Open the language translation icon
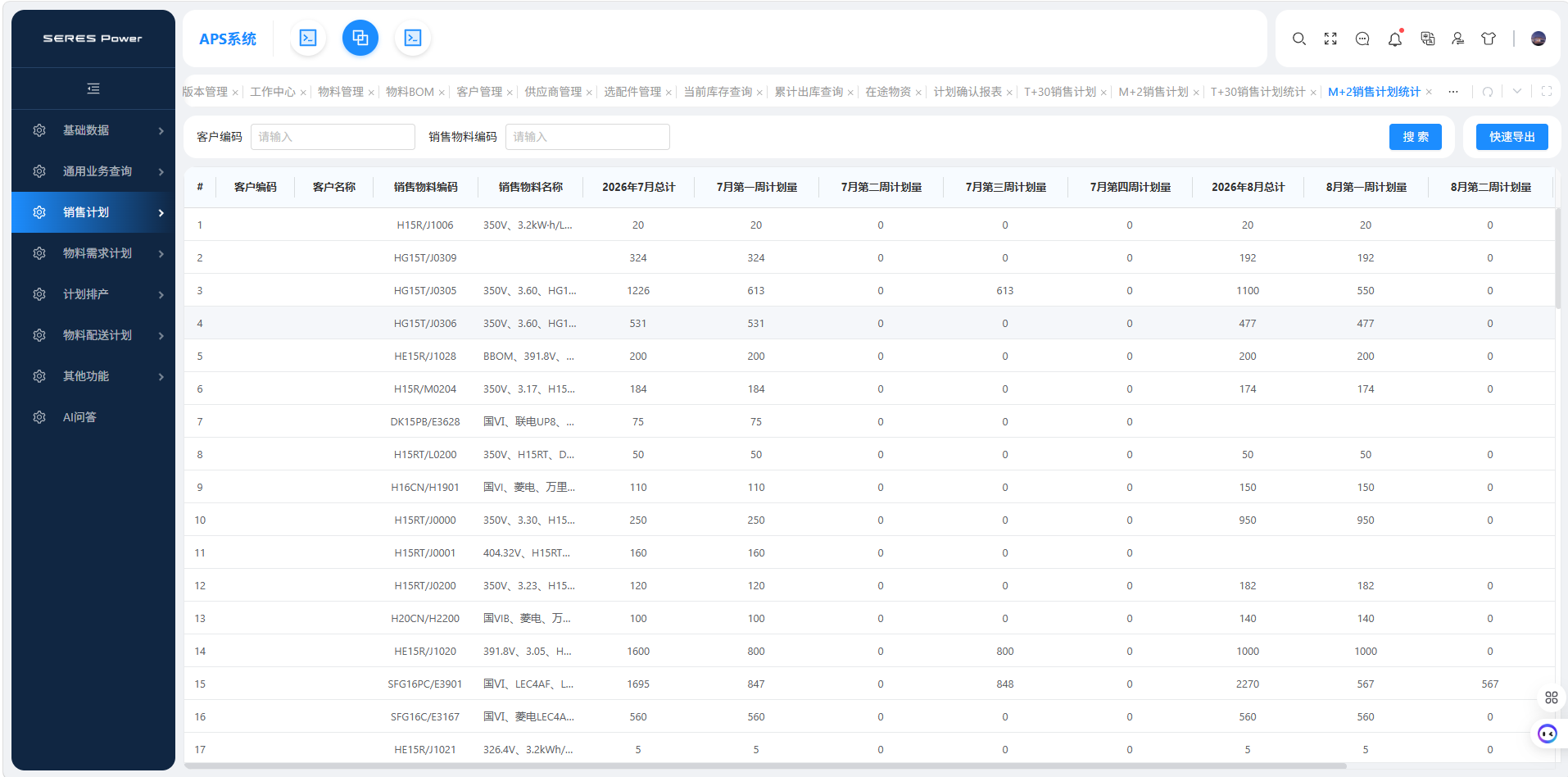 (x=1427, y=39)
